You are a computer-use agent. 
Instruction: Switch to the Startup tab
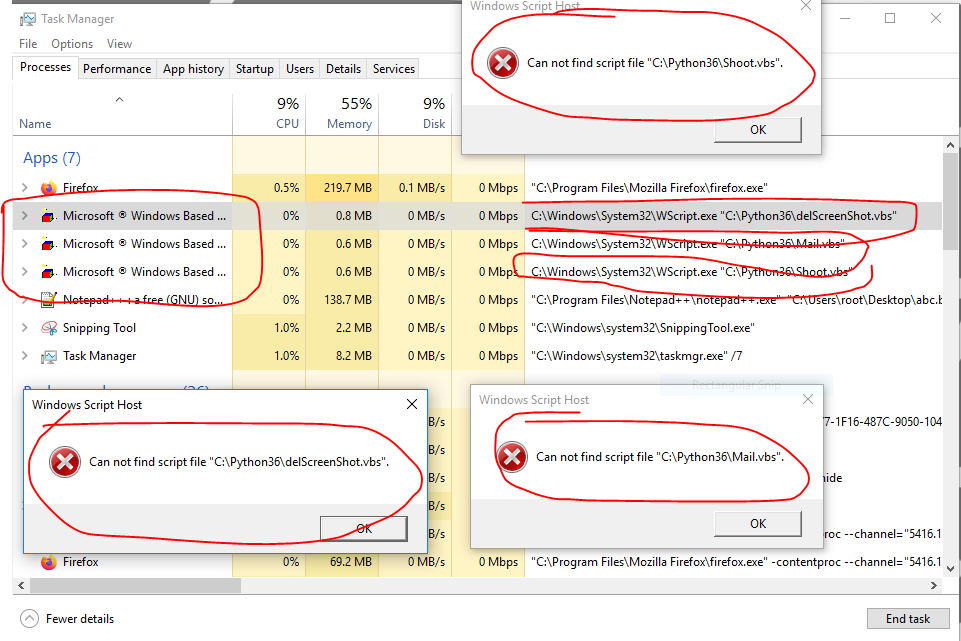pyautogui.click(x=254, y=69)
